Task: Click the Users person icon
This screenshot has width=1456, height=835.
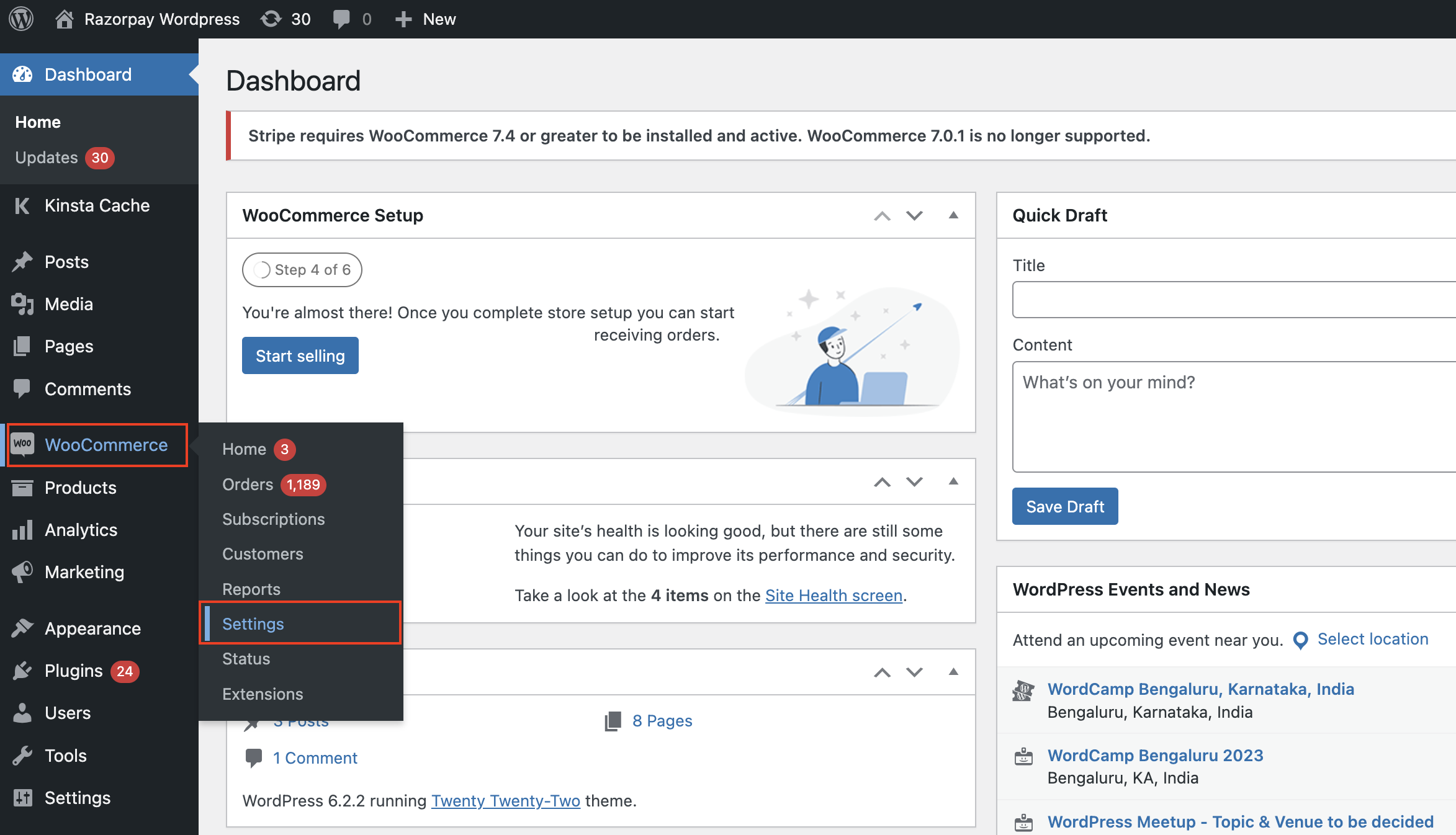Action: point(22,713)
